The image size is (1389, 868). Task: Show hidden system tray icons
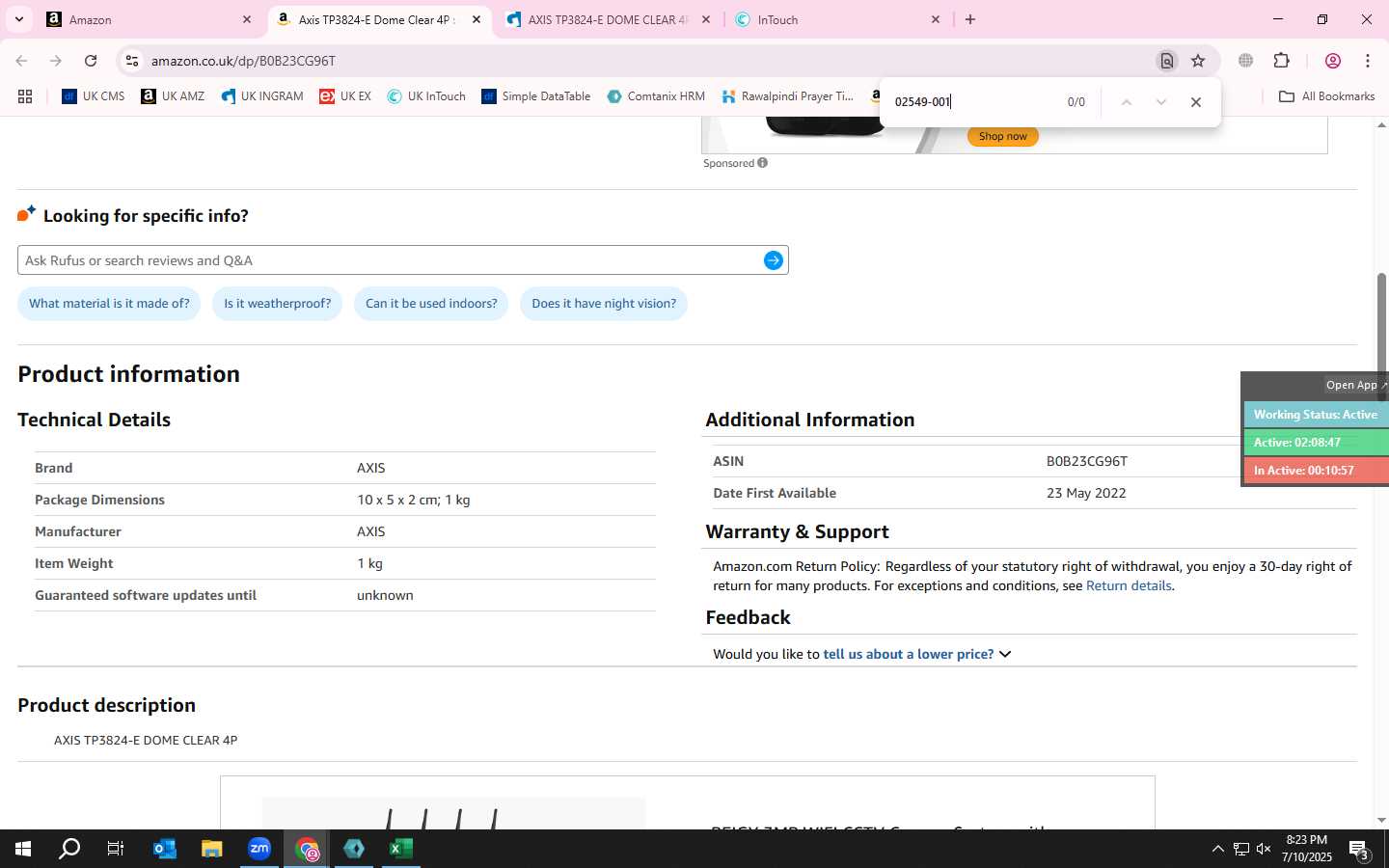[x=1217, y=849]
